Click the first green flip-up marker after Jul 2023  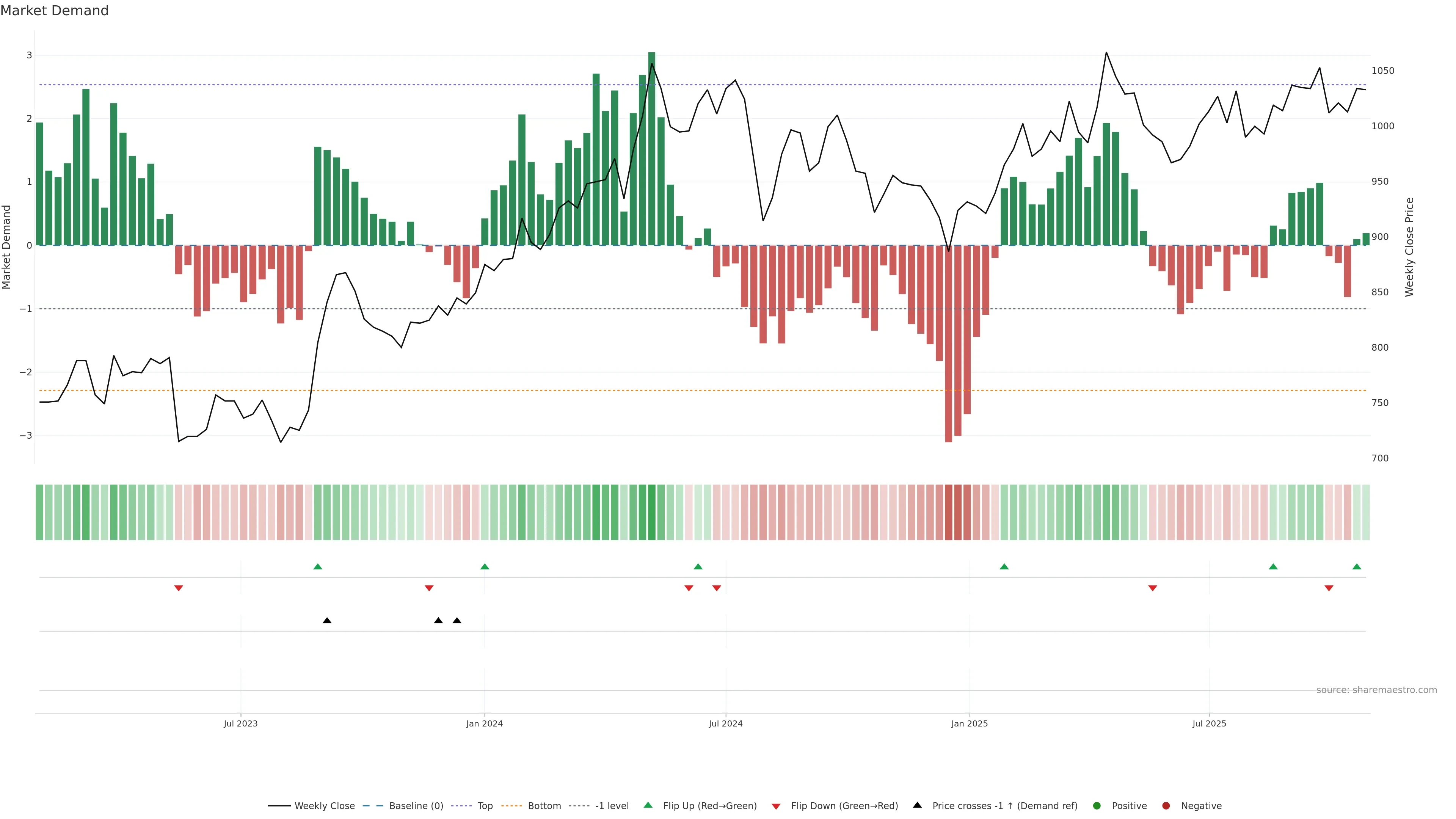coord(318,566)
